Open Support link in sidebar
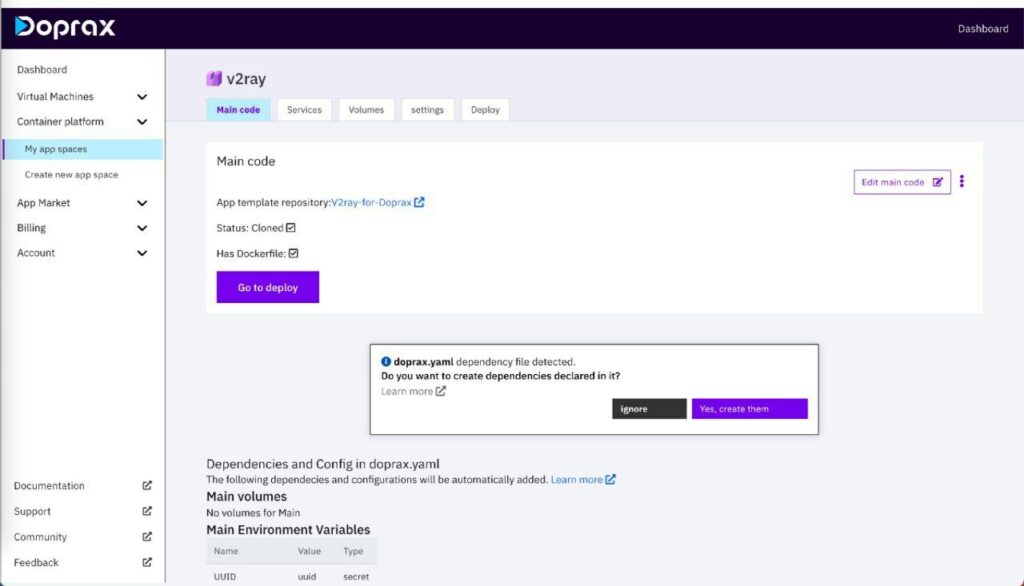Viewport: 1024px width, 586px height. click(32, 511)
